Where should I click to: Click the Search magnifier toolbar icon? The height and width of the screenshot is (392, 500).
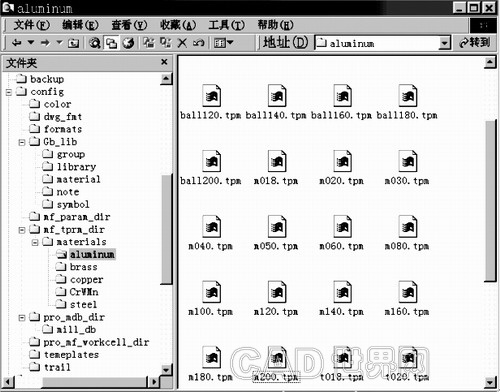95,43
